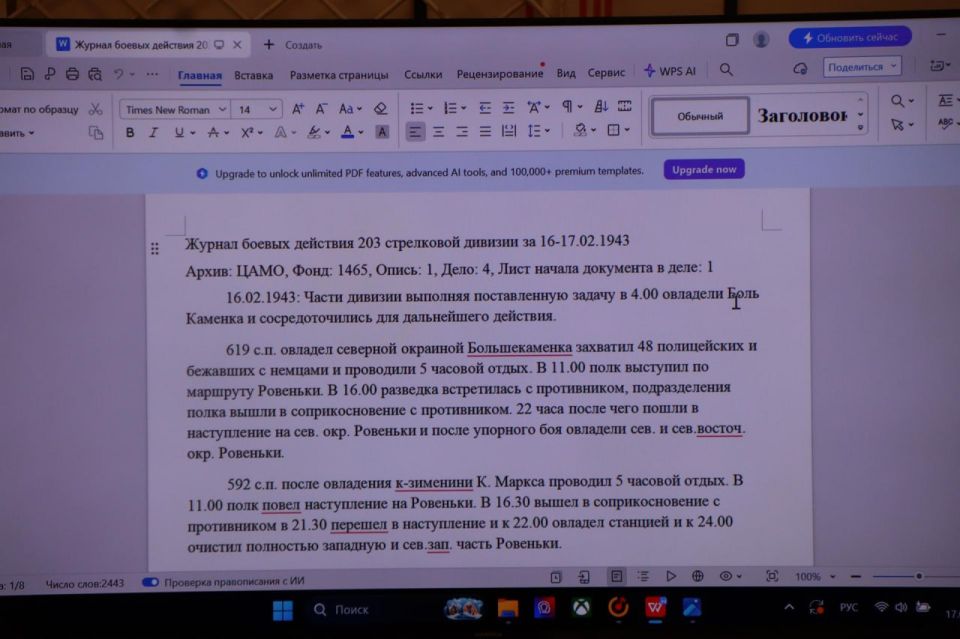Switch to the Вставка tab
The height and width of the screenshot is (639, 960).
tap(254, 74)
